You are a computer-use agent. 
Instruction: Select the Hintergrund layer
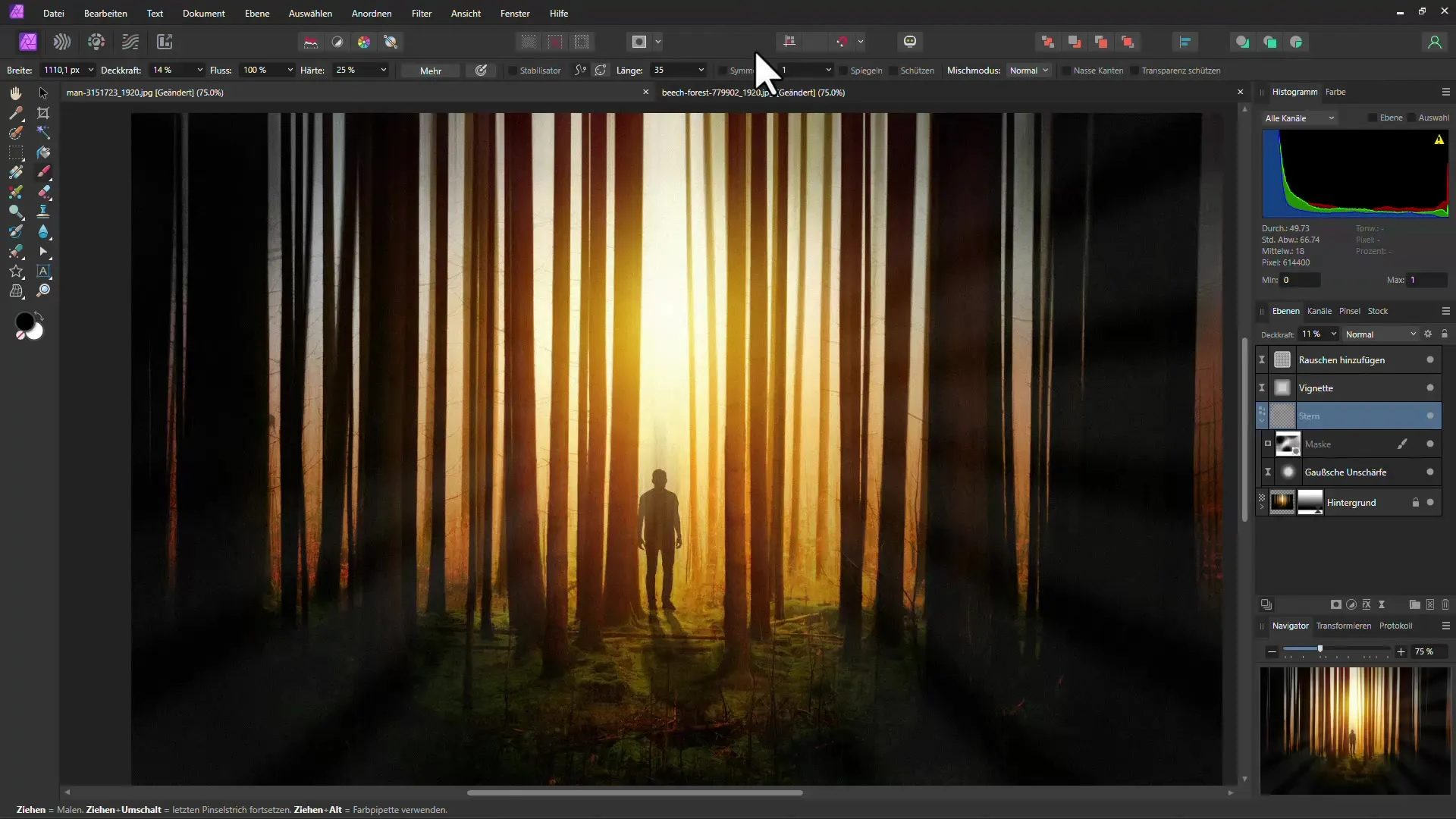pos(1348,502)
